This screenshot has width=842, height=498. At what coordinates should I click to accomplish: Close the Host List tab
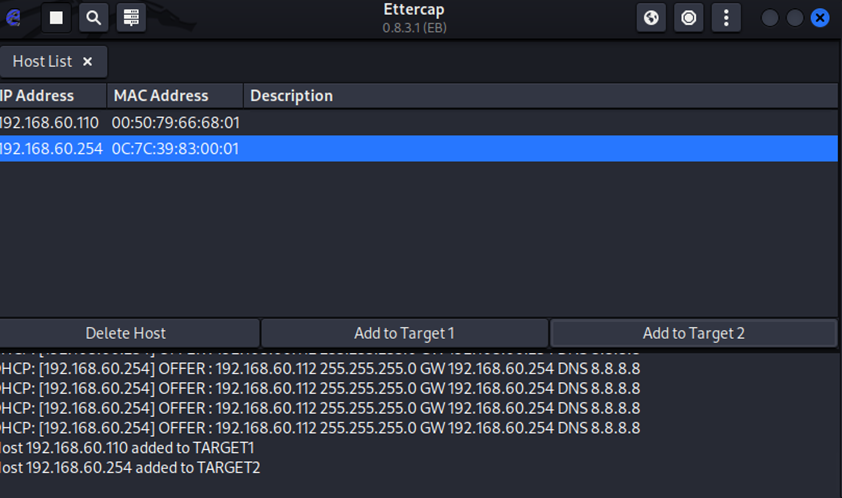(x=88, y=62)
